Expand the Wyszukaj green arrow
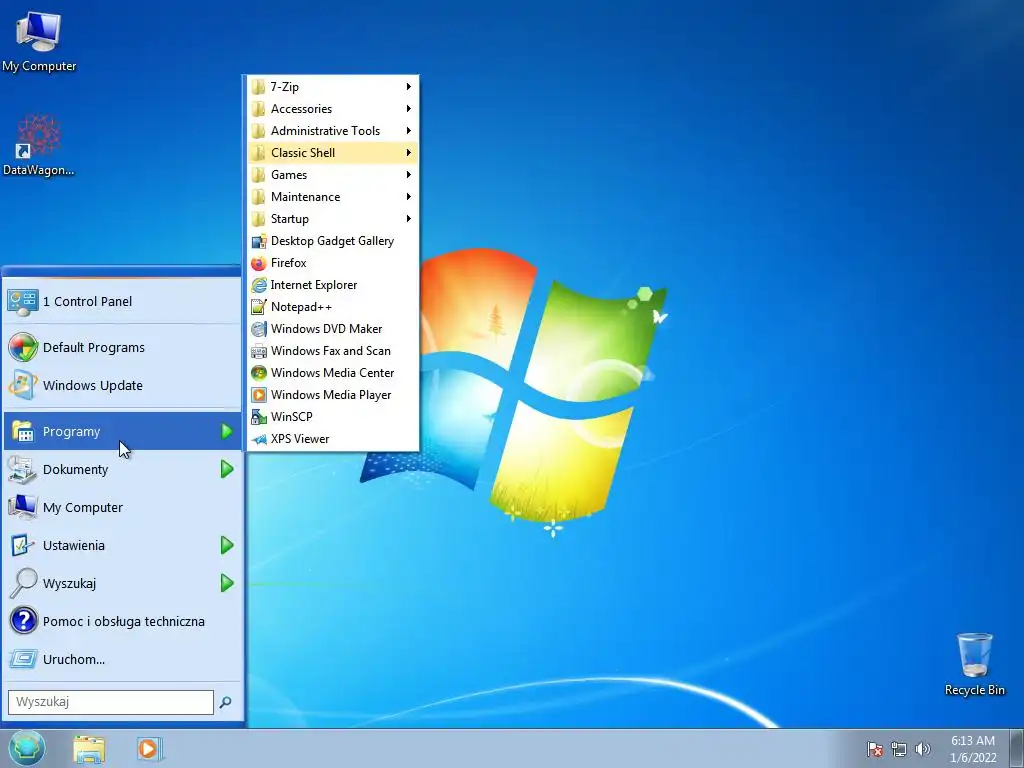The width and height of the screenshot is (1024, 768). pyautogui.click(x=227, y=583)
